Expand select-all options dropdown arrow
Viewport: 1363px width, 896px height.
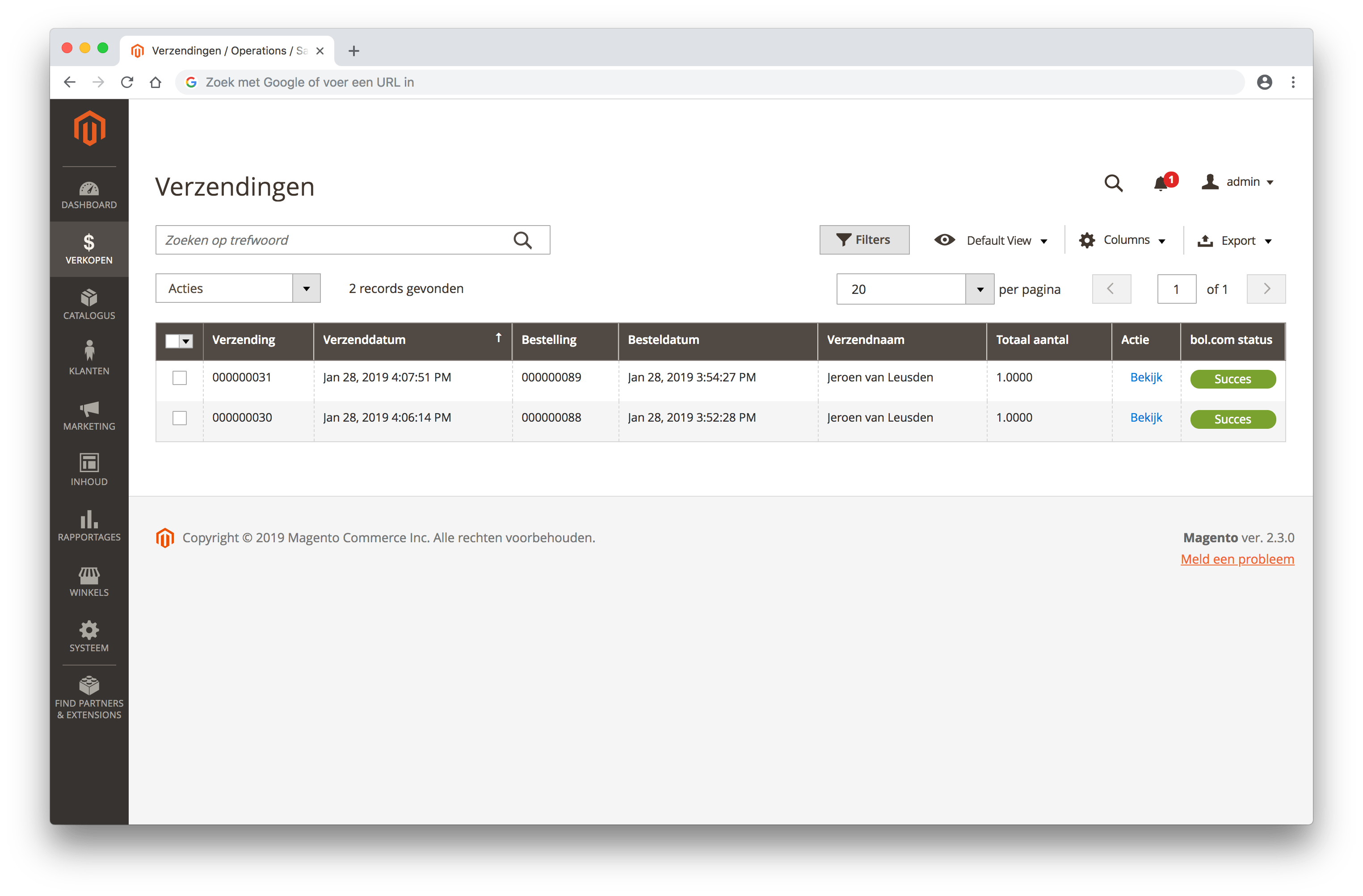186,341
